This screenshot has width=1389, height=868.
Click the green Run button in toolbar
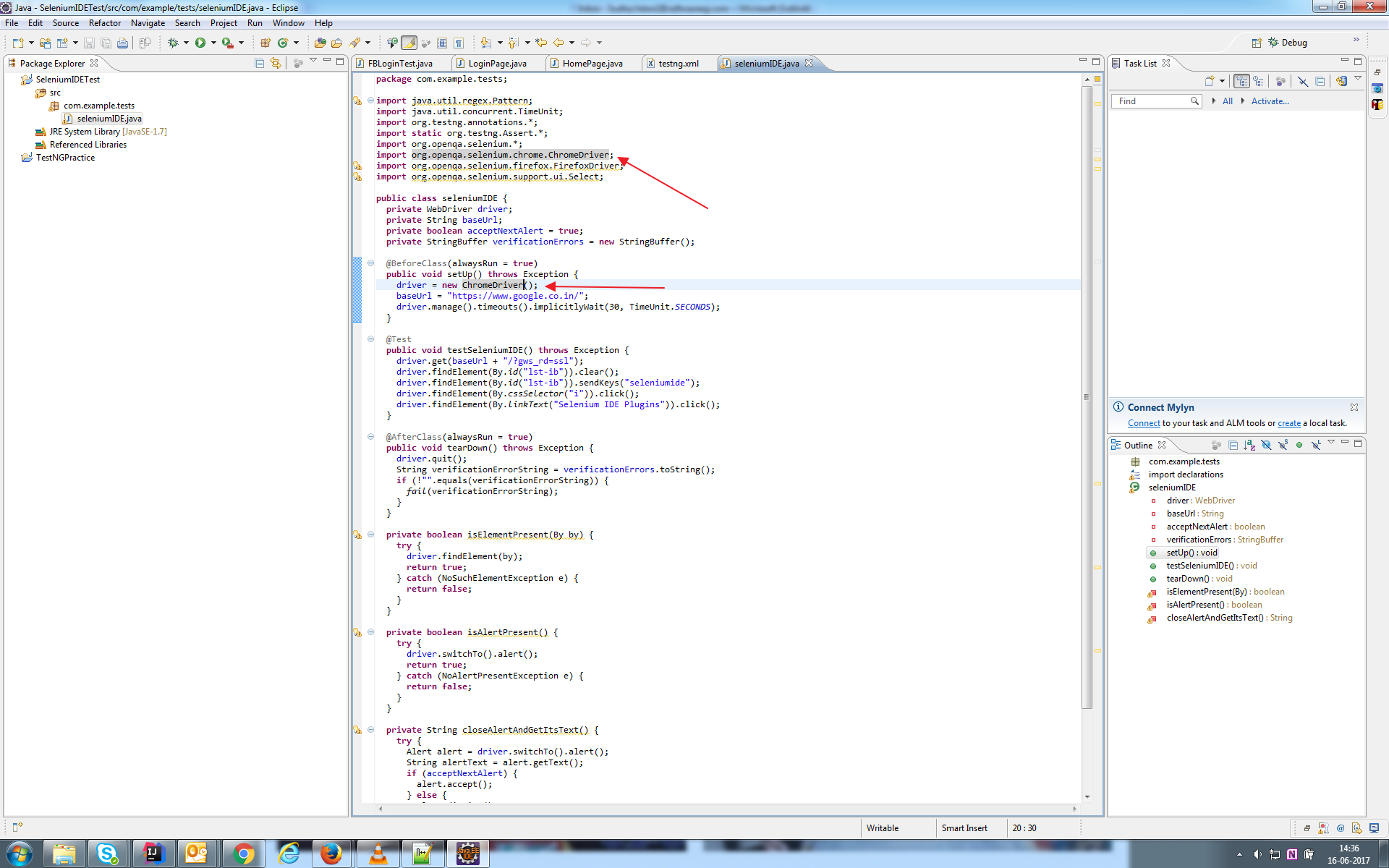200,43
